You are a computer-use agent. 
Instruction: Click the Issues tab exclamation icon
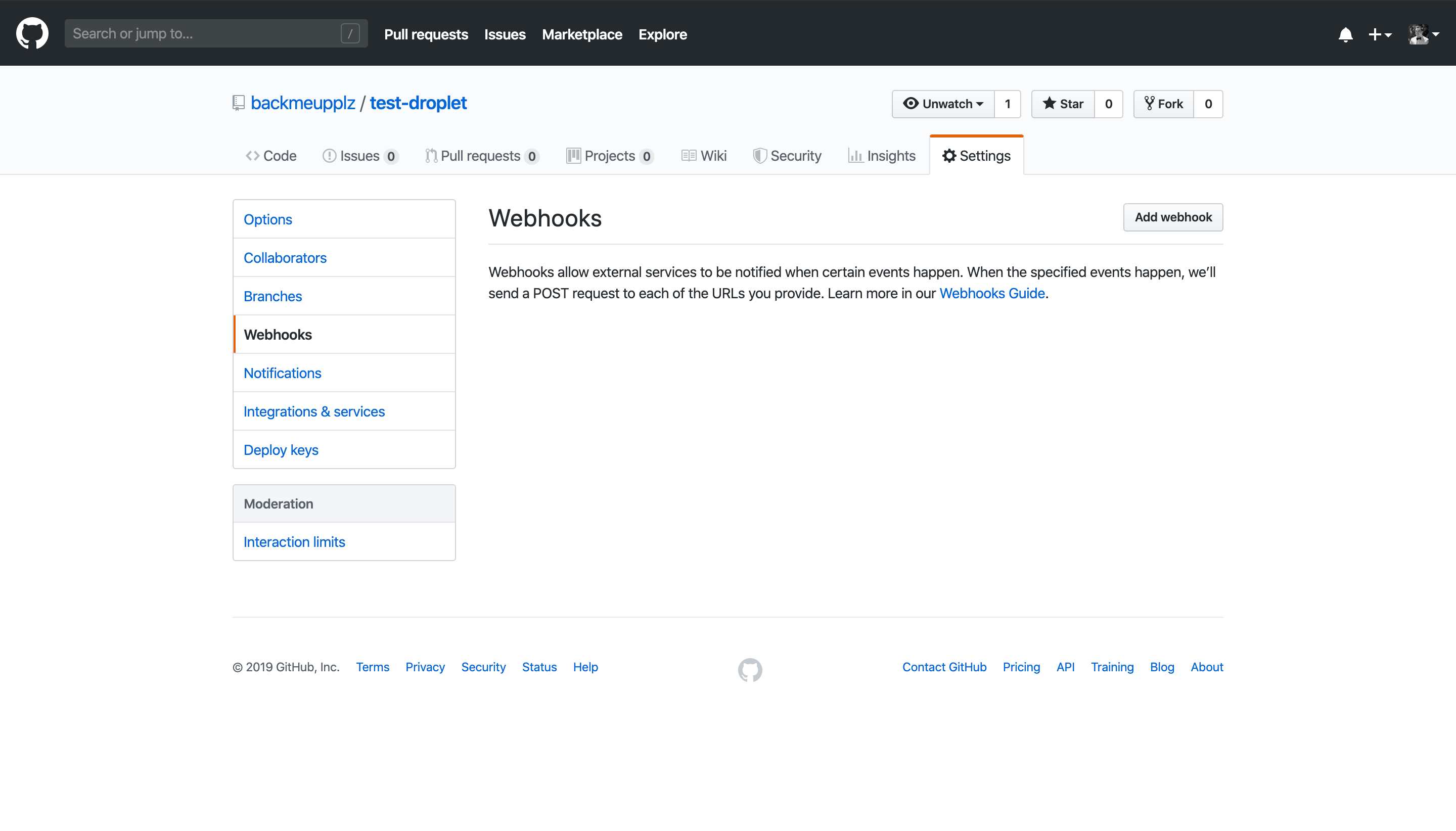(x=329, y=156)
